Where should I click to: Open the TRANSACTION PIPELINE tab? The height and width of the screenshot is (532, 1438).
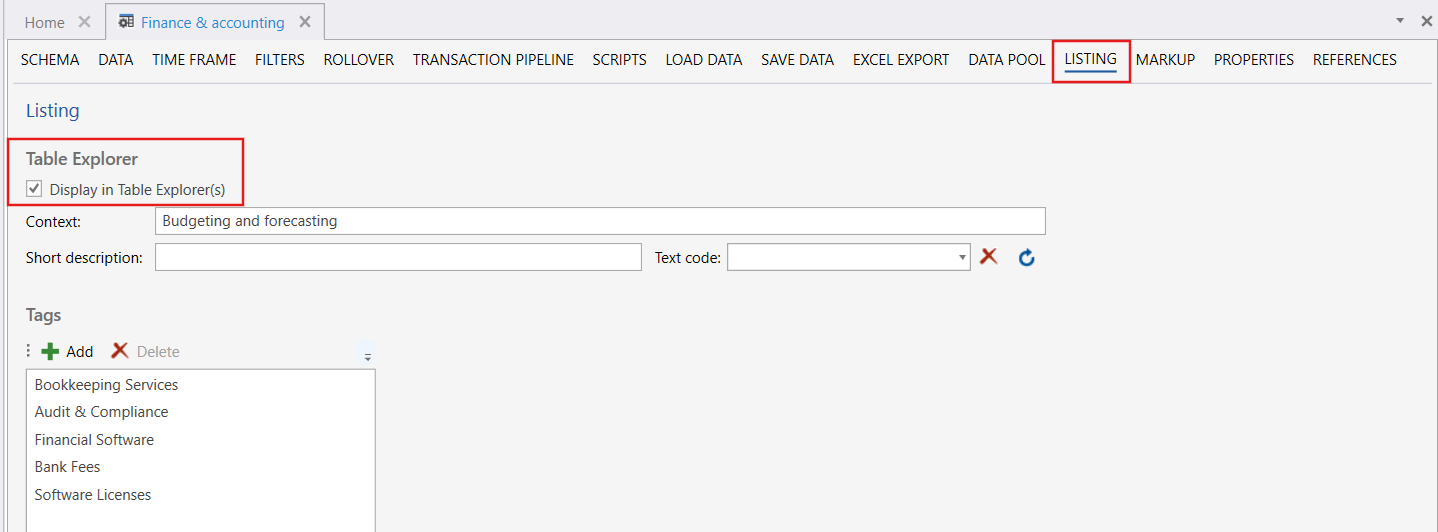click(x=493, y=60)
